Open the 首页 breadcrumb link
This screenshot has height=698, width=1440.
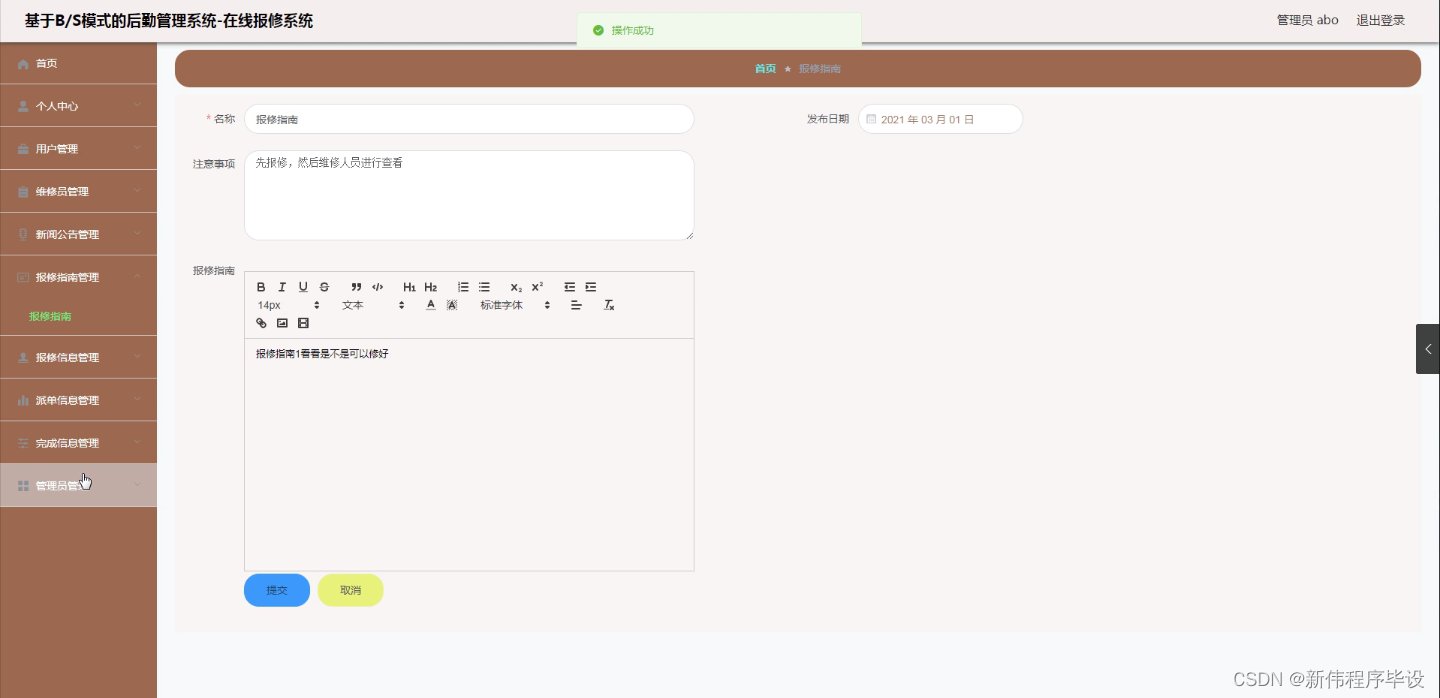click(x=765, y=68)
